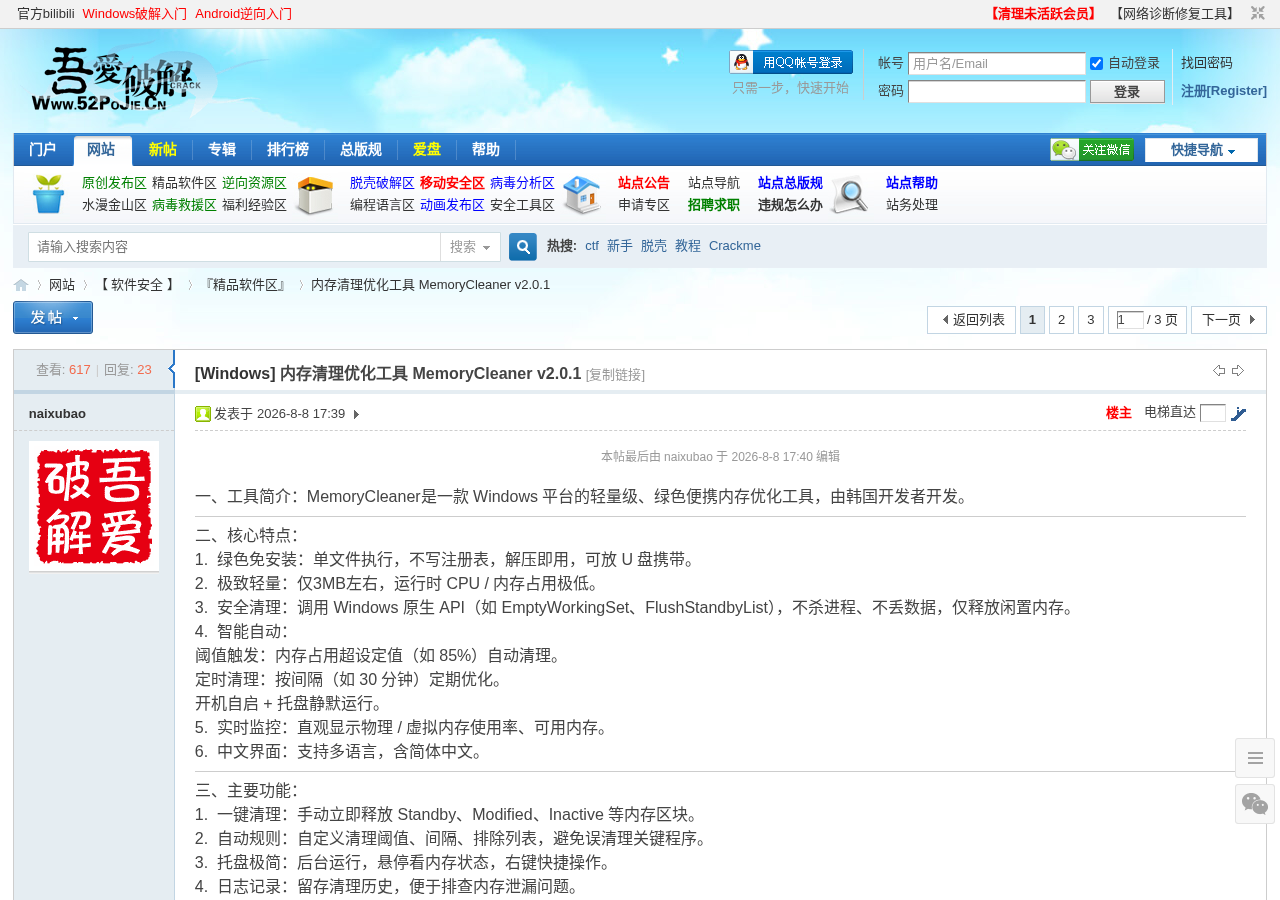The height and width of the screenshot is (900, 1280).
Task: Click the 清理未活跃会员 notice link
Action: pos(1043,14)
